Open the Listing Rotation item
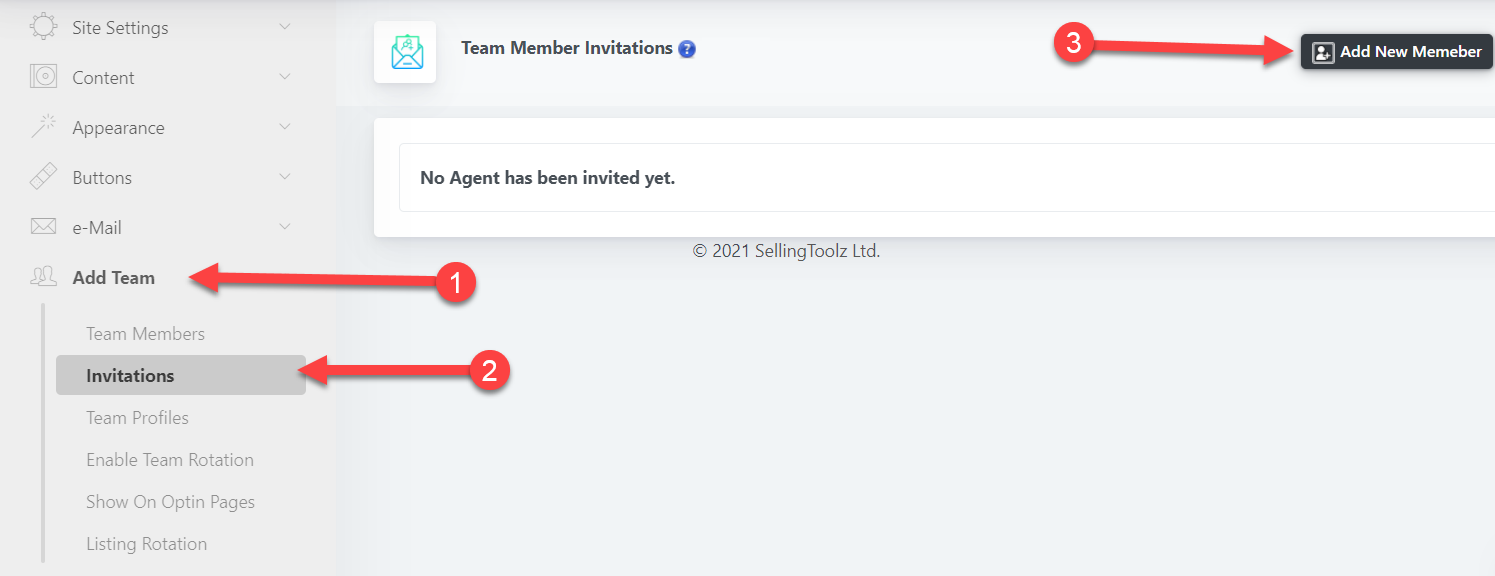This screenshot has height=576, width=1495. [x=146, y=544]
